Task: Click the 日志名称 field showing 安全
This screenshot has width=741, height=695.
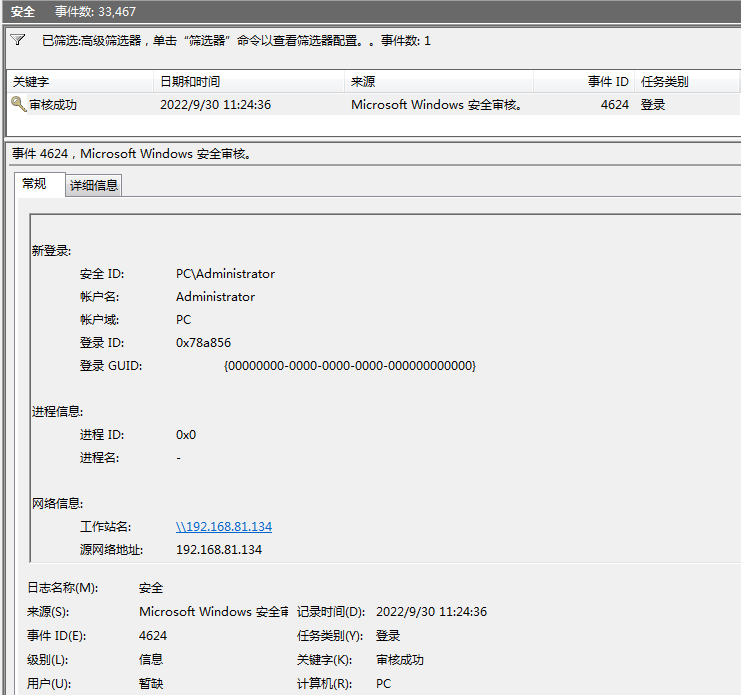Action: [x=151, y=588]
